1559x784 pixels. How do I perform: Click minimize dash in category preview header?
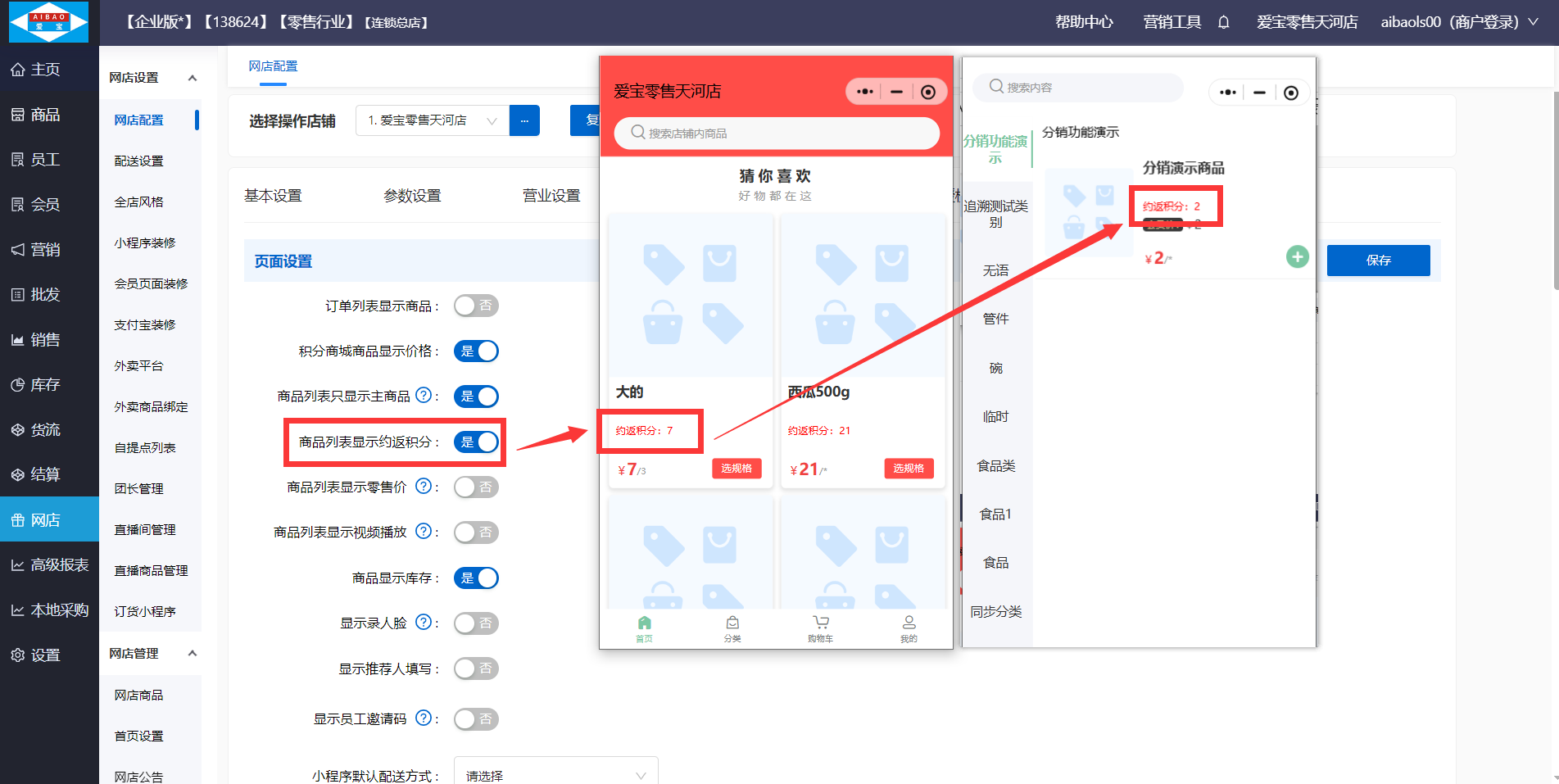click(x=1259, y=93)
